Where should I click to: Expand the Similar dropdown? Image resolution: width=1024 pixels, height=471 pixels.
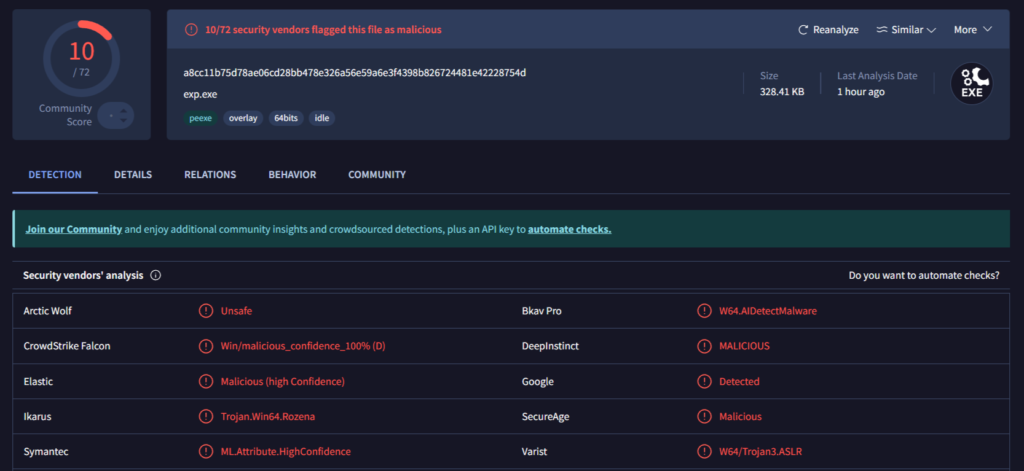905,30
